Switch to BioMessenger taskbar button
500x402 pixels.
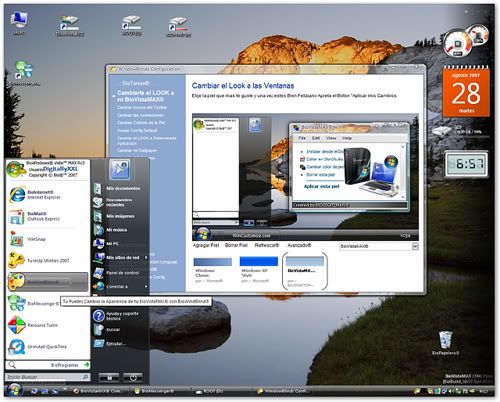(158, 391)
